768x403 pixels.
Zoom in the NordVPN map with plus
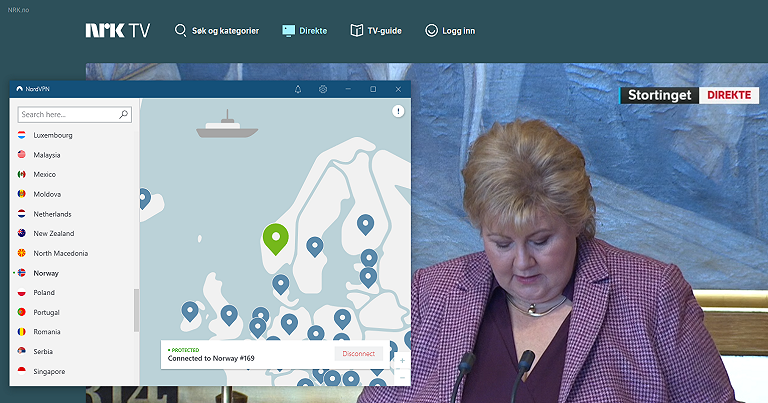(402, 361)
